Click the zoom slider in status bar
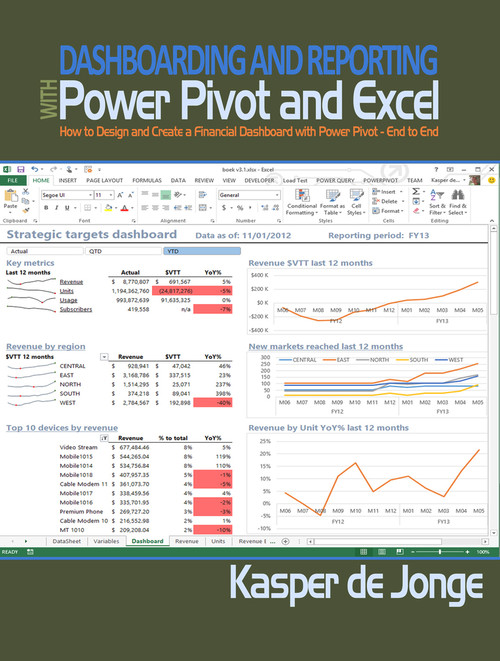This screenshot has width=500, height=661. click(440, 552)
